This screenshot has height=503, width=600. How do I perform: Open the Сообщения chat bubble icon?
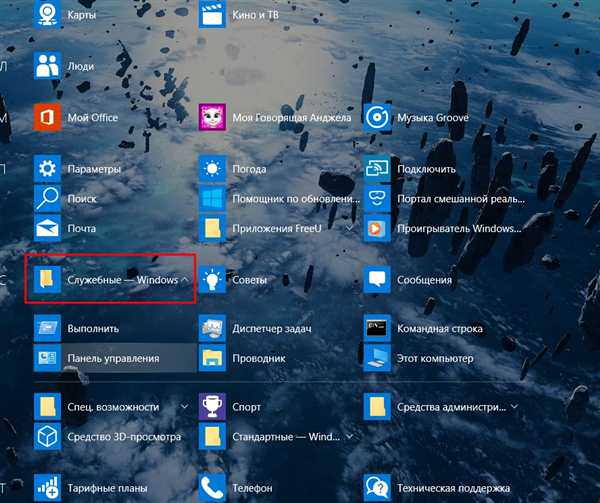377,280
